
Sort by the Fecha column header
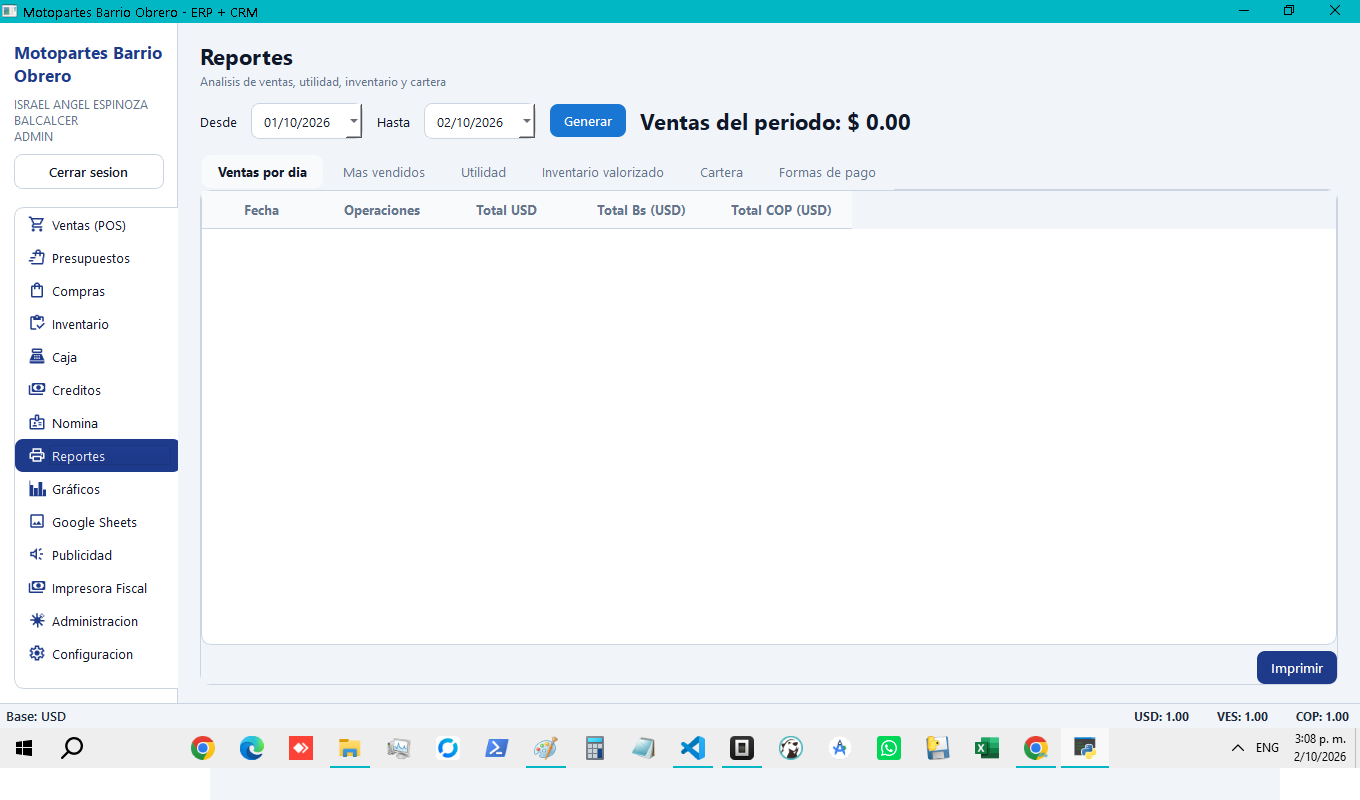[x=262, y=210]
